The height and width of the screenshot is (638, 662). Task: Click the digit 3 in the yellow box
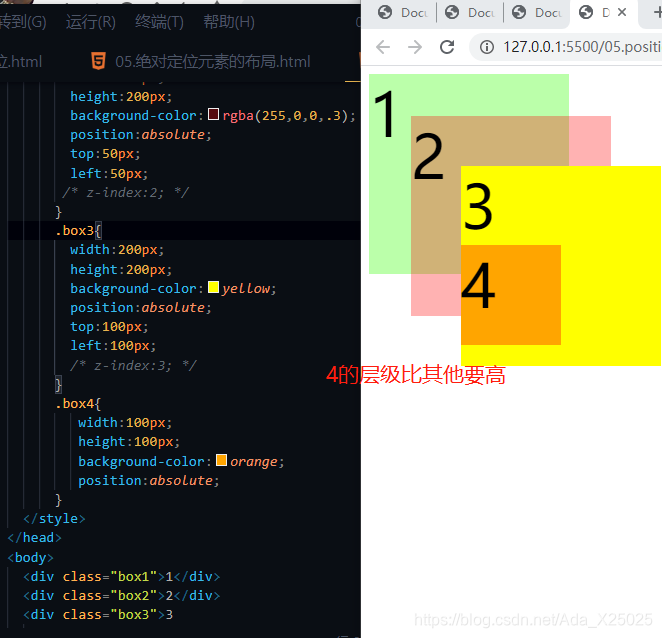point(478,206)
